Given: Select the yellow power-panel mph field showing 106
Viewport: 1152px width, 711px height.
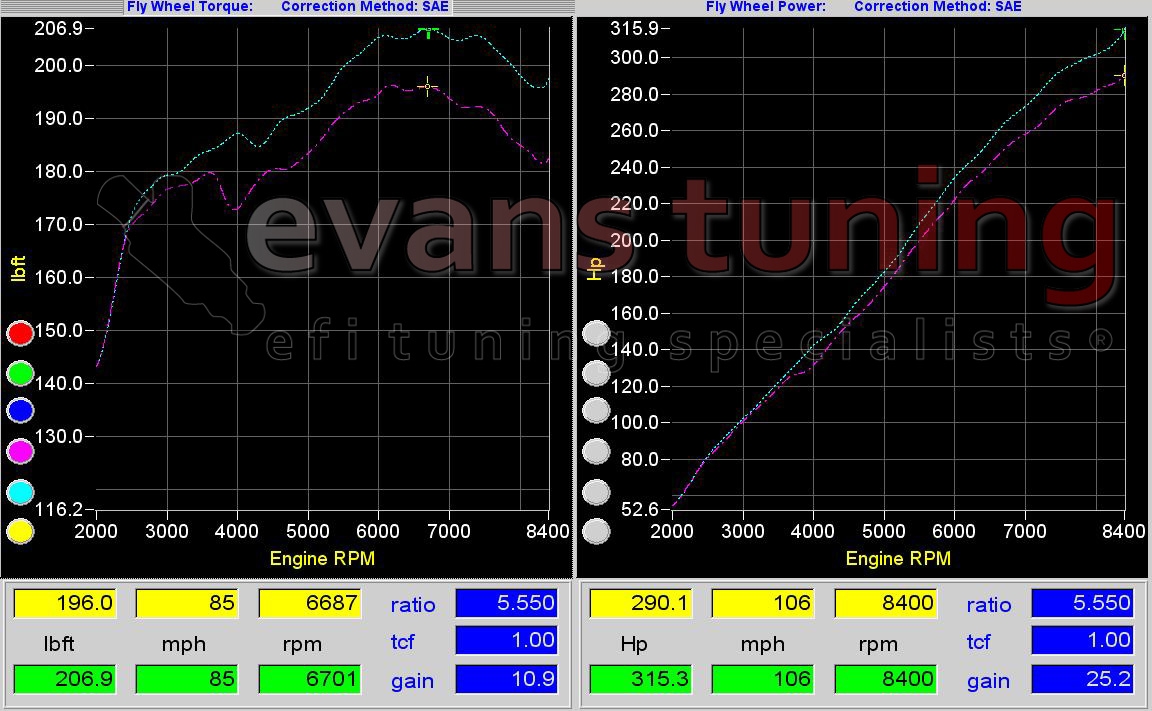Looking at the screenshot, I should click(763, 603).
